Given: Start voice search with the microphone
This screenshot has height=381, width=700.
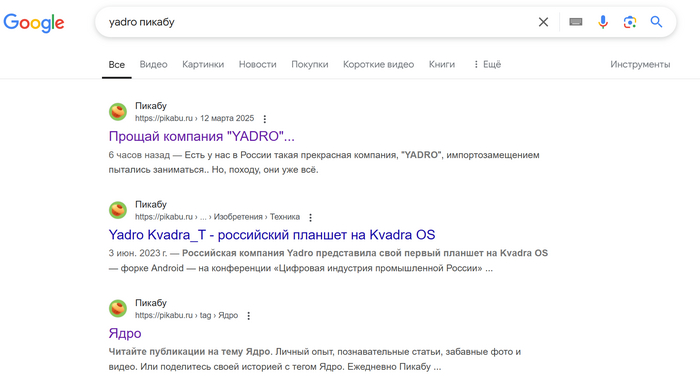Looking at the screenshot, I should (x=603, y=22).
